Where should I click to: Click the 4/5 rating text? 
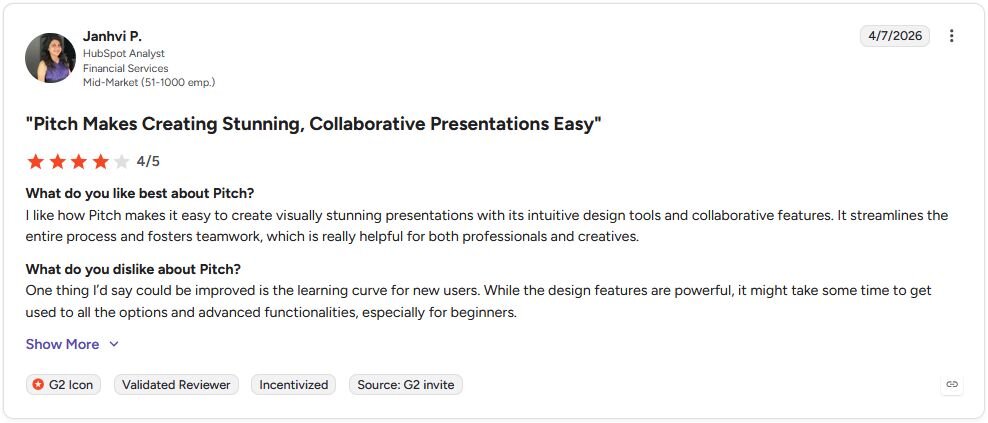point(148,162)
